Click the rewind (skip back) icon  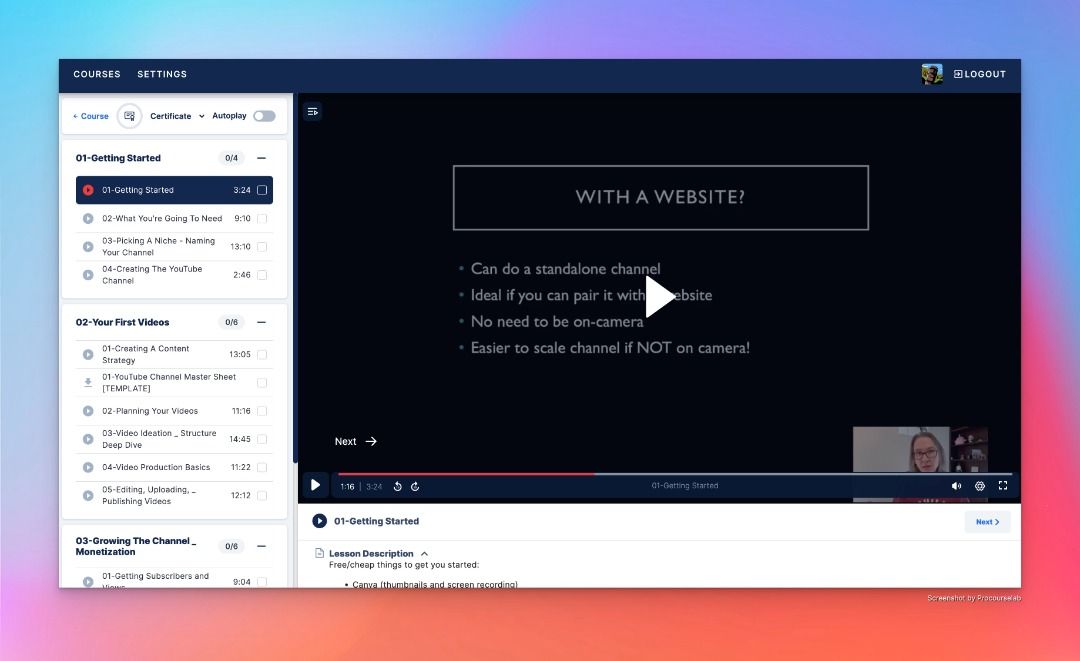[397, 486]
